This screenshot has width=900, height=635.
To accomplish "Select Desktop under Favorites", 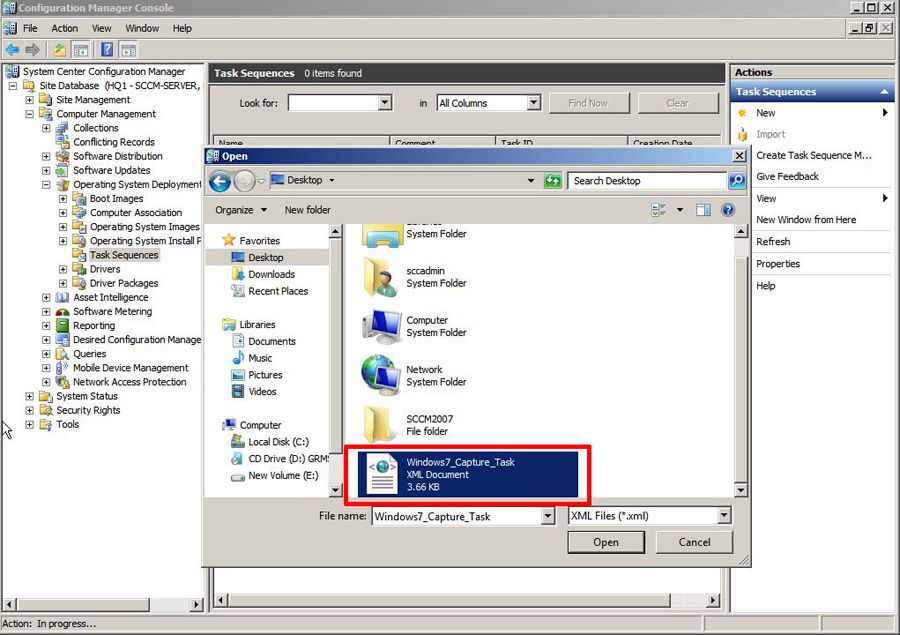I will [x=265, y=258].
